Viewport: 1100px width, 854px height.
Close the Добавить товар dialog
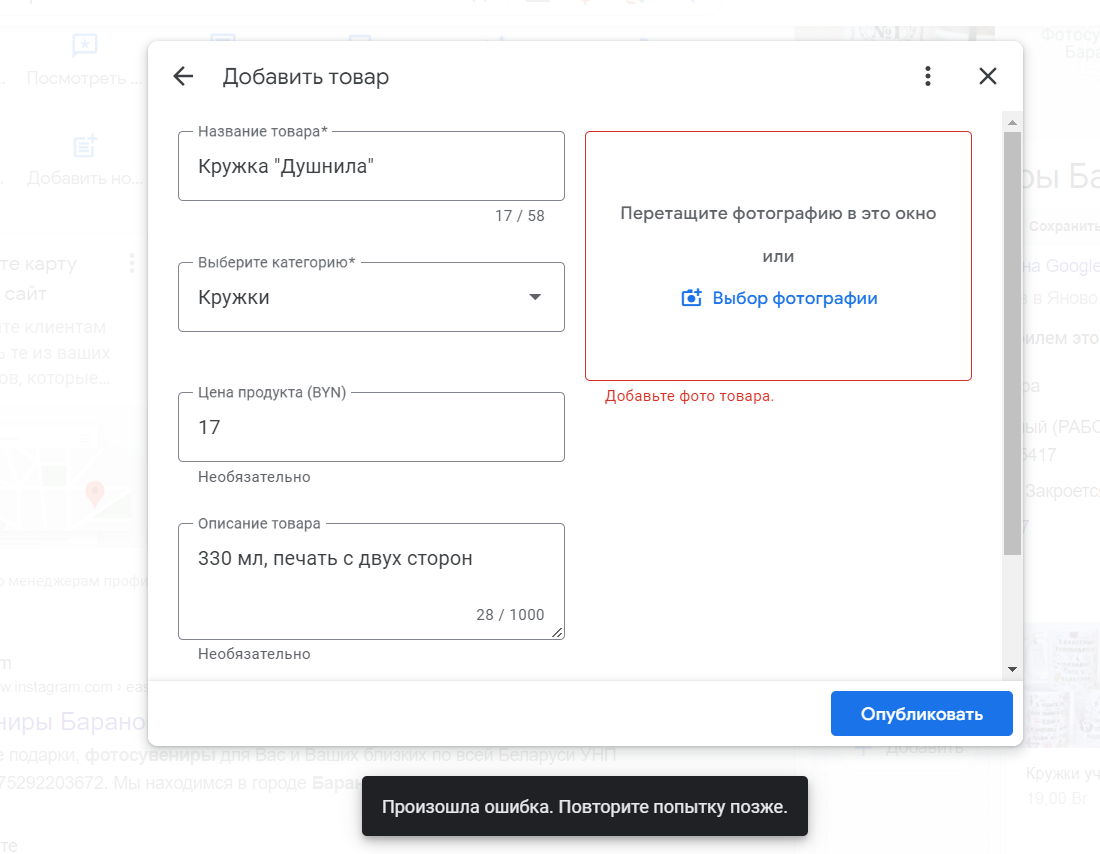[988, 76]
